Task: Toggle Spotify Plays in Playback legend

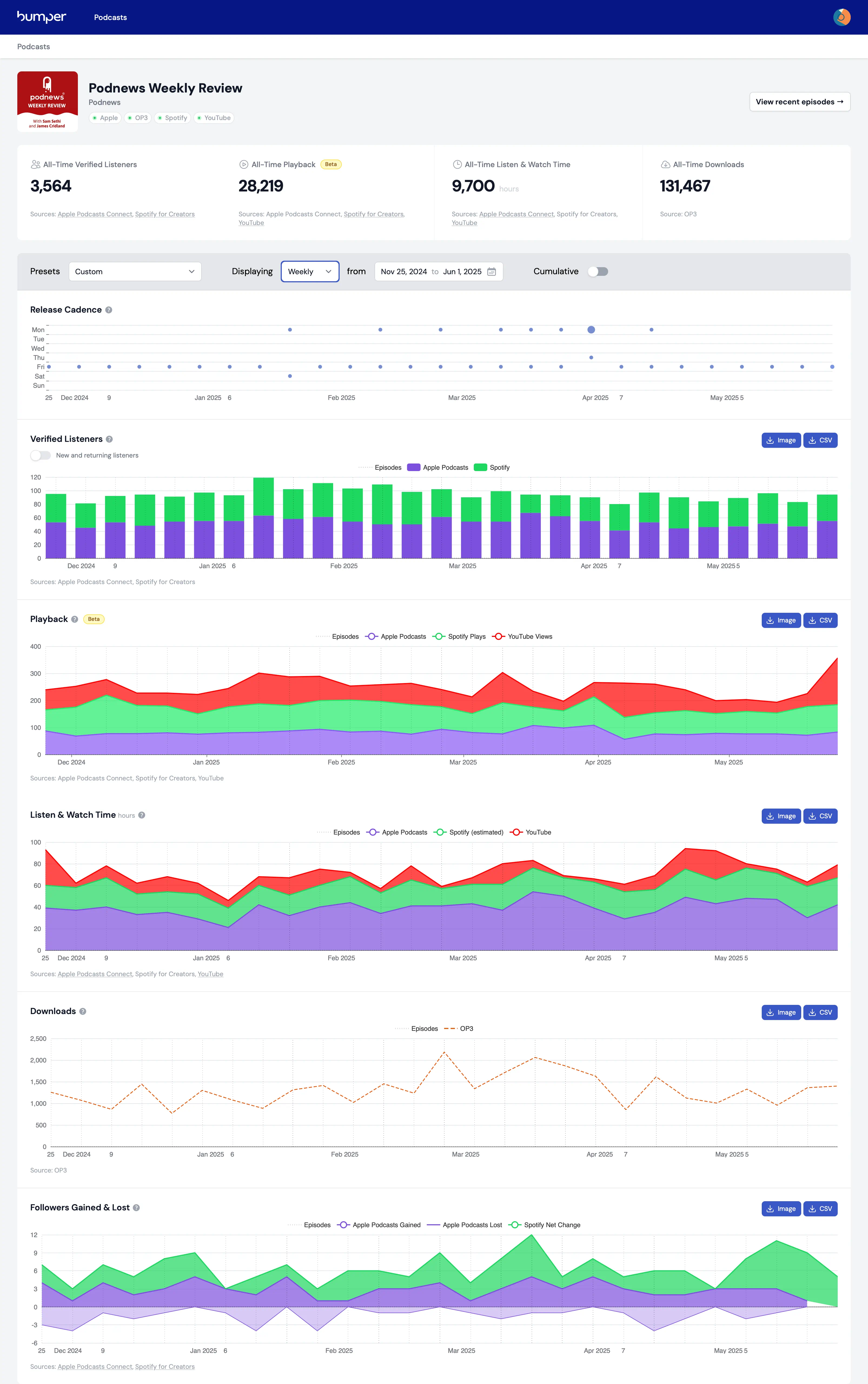Action: click(459, 637)
